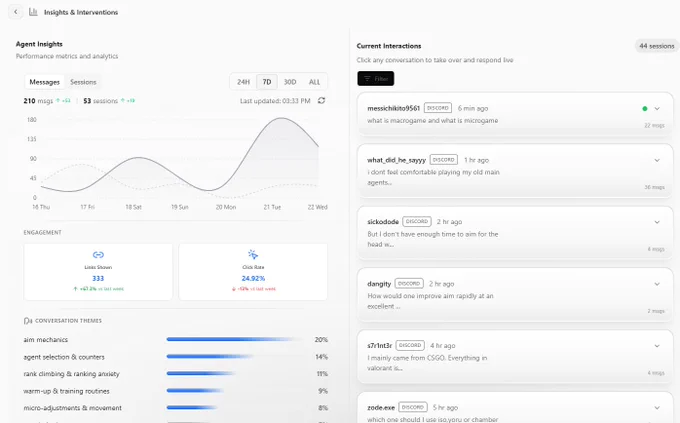Expand the what_did_he_sayyy conversation
The height and width of the screenshot is (423, 680).
[x=657, y=160]
